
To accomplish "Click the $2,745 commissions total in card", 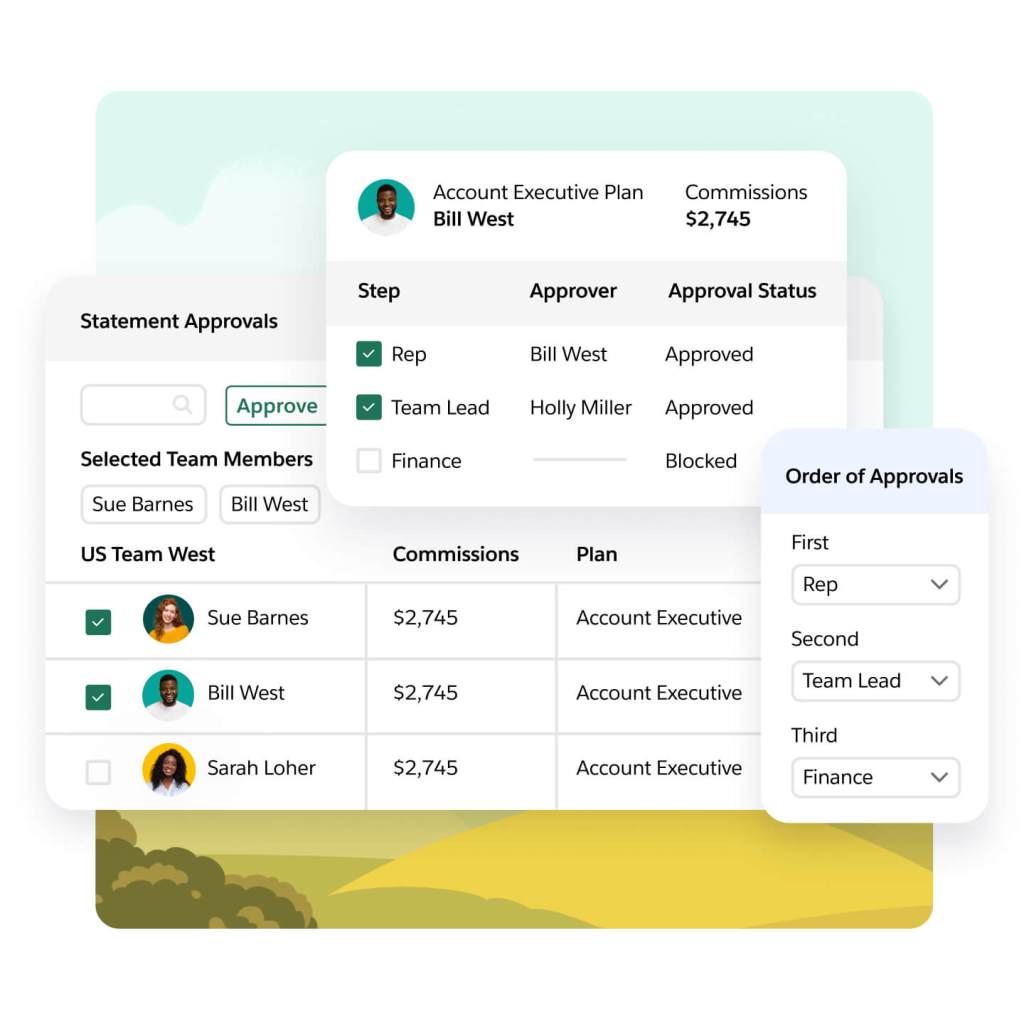I will point(718,219).
